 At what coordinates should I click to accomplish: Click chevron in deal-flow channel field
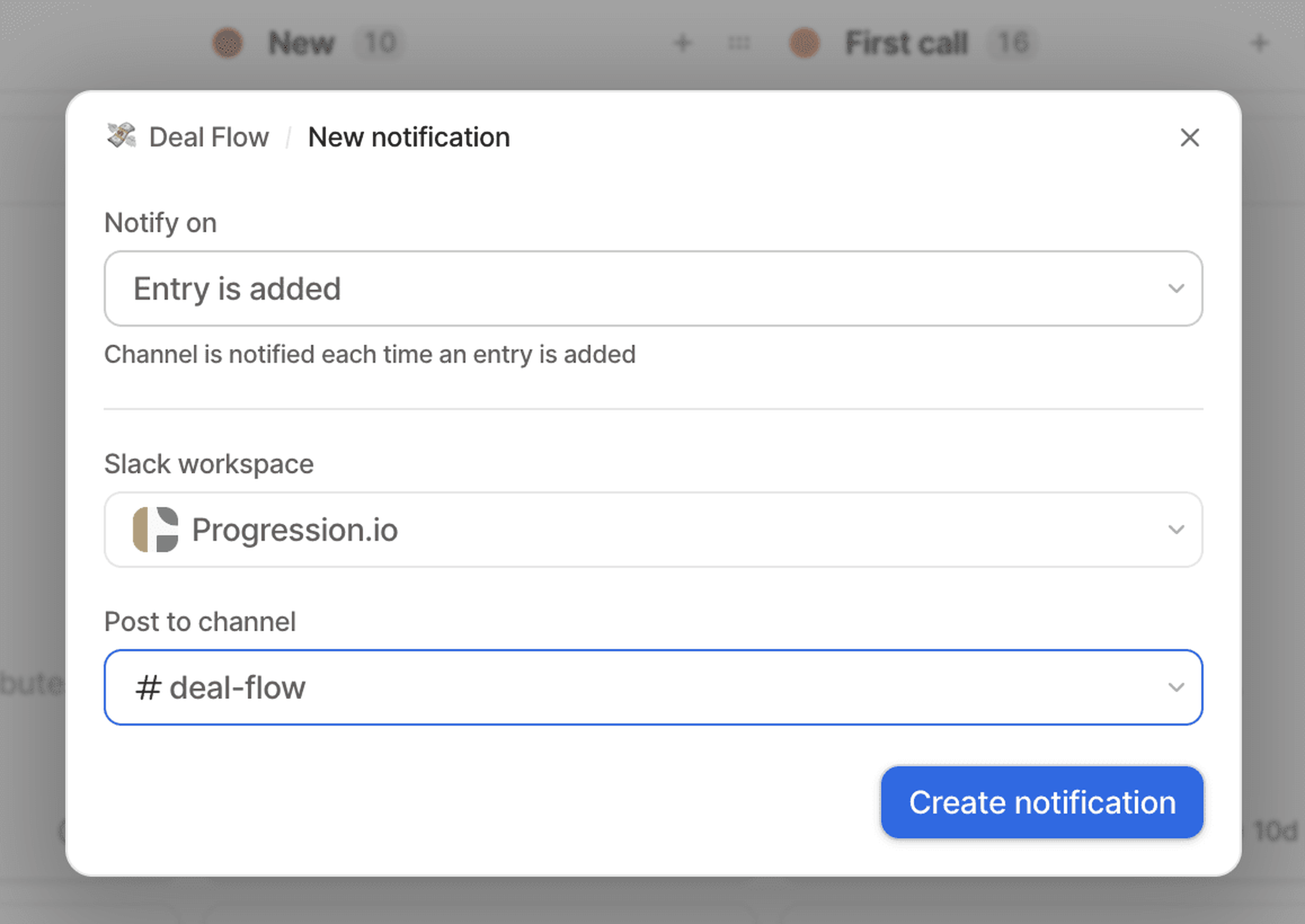click(x=1176, y=687)
